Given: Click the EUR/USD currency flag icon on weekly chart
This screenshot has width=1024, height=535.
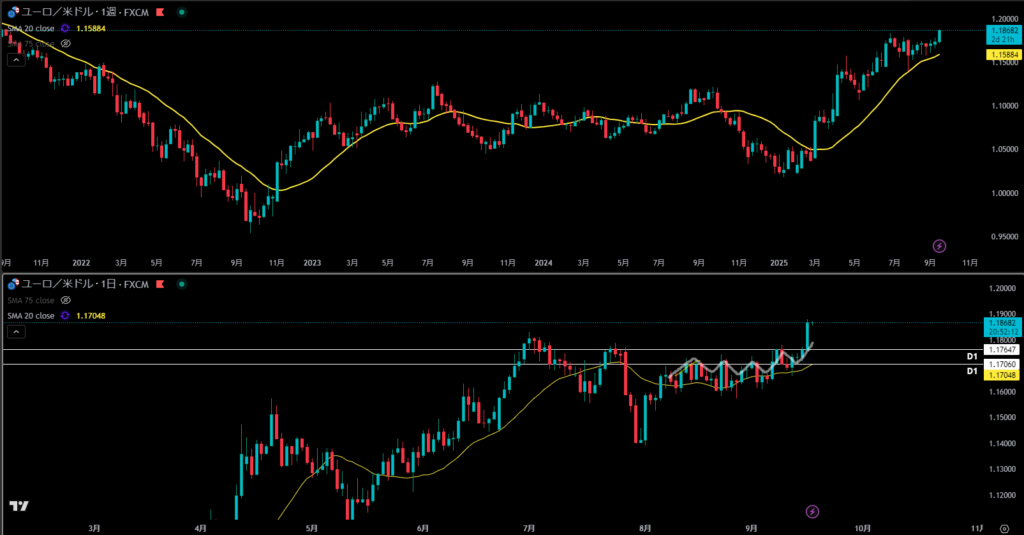Looking at the screenshot, I should (x=11, y=14).
